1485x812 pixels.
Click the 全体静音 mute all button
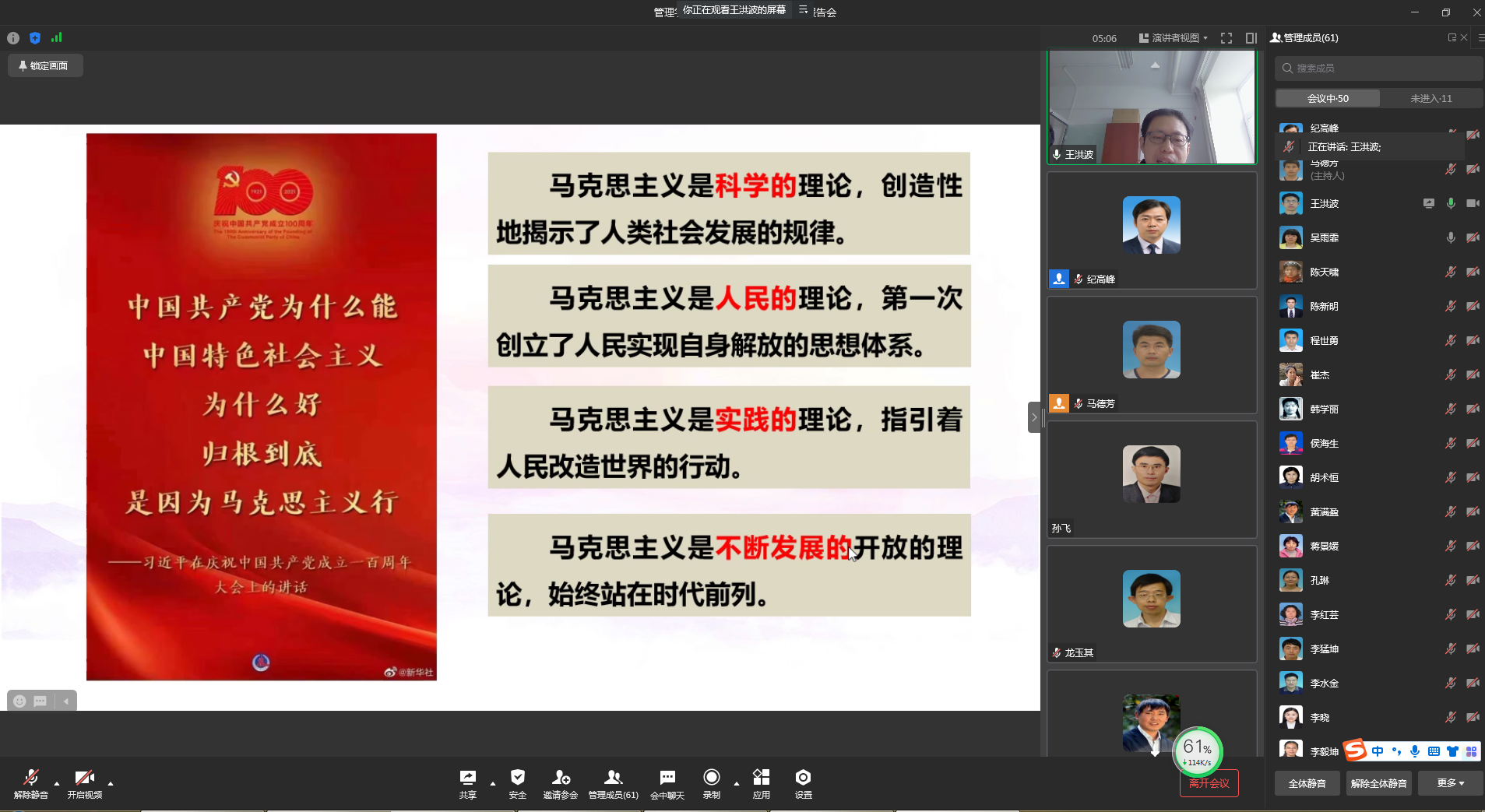click(1307, 783)
